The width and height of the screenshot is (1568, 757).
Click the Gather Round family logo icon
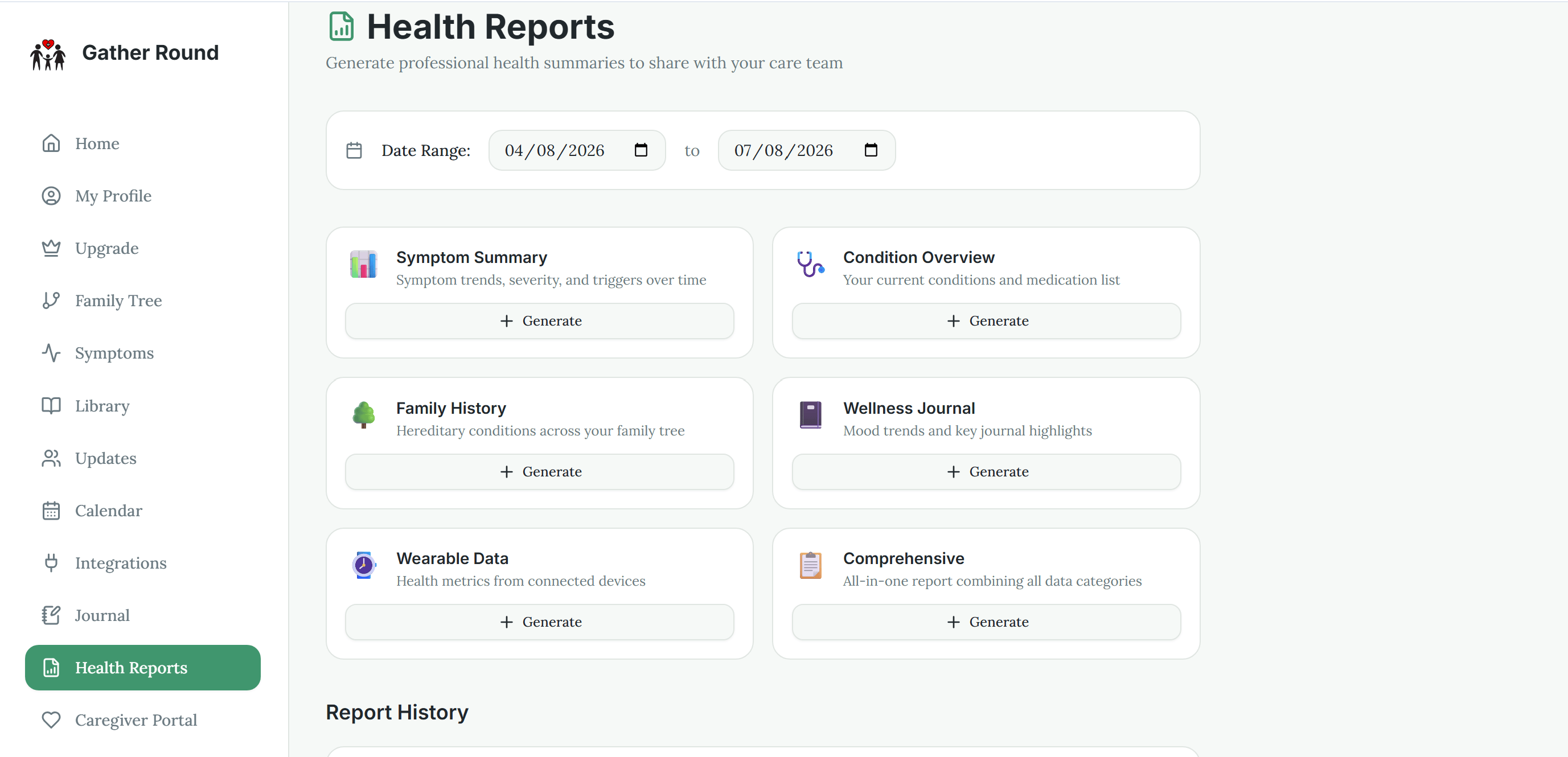tap(48, 54)
